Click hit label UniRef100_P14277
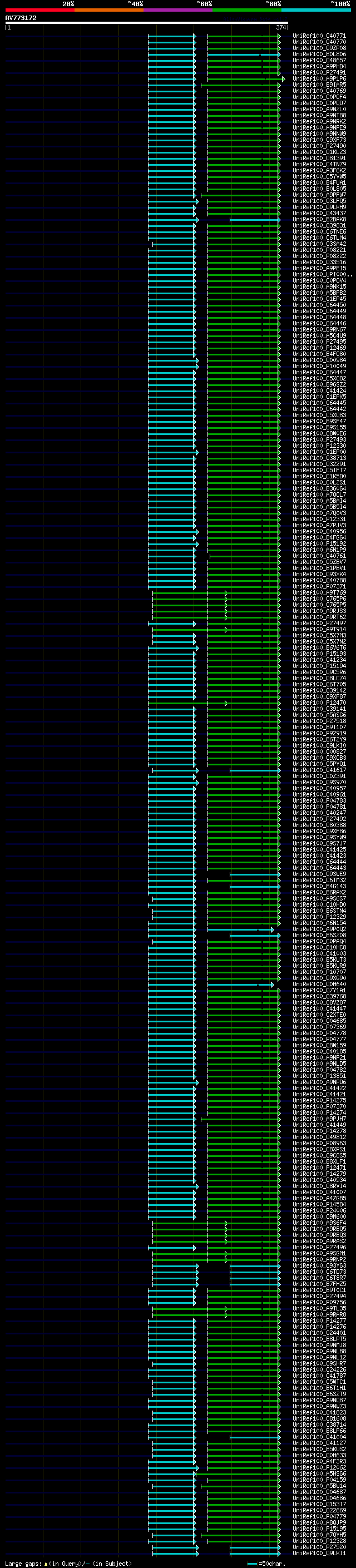The image size is (356, 1568). 319,1321
